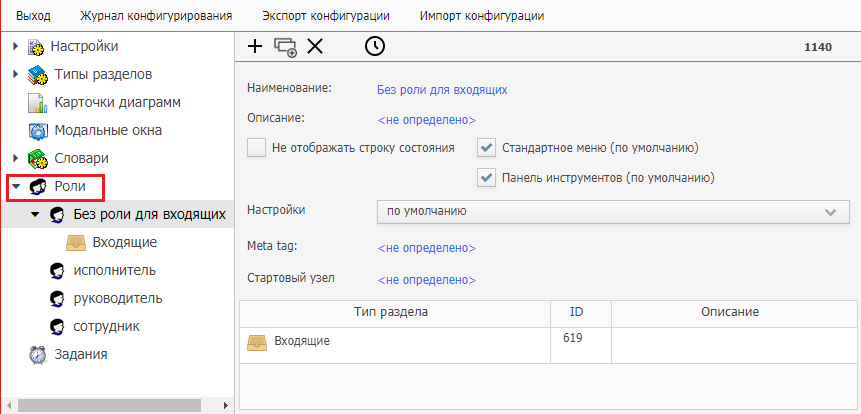
Task: Click the tree horizontal scrollbar thumb
Action: point(109,405)
